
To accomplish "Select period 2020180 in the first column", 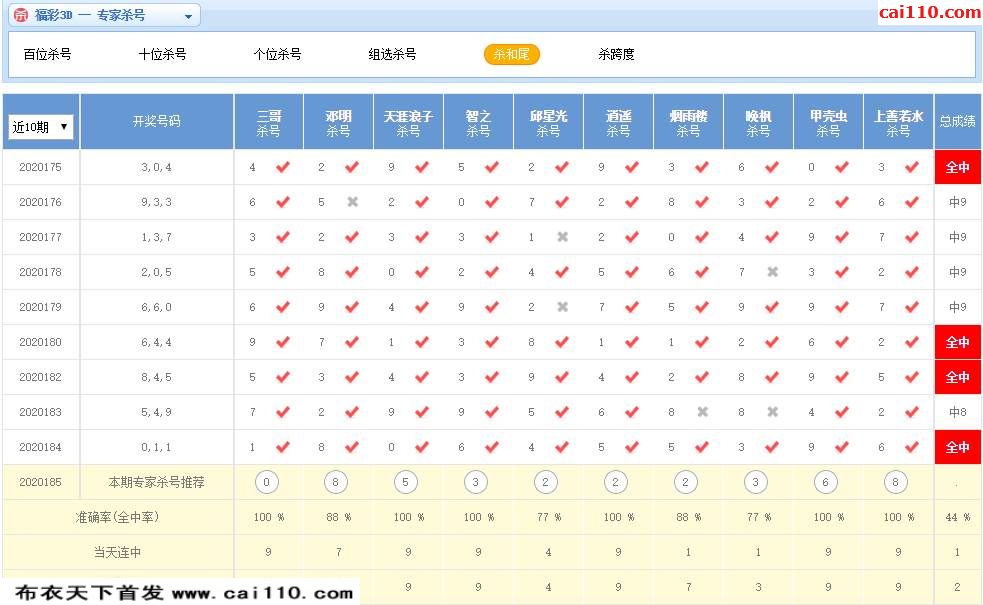I will (x=40, y=342).
